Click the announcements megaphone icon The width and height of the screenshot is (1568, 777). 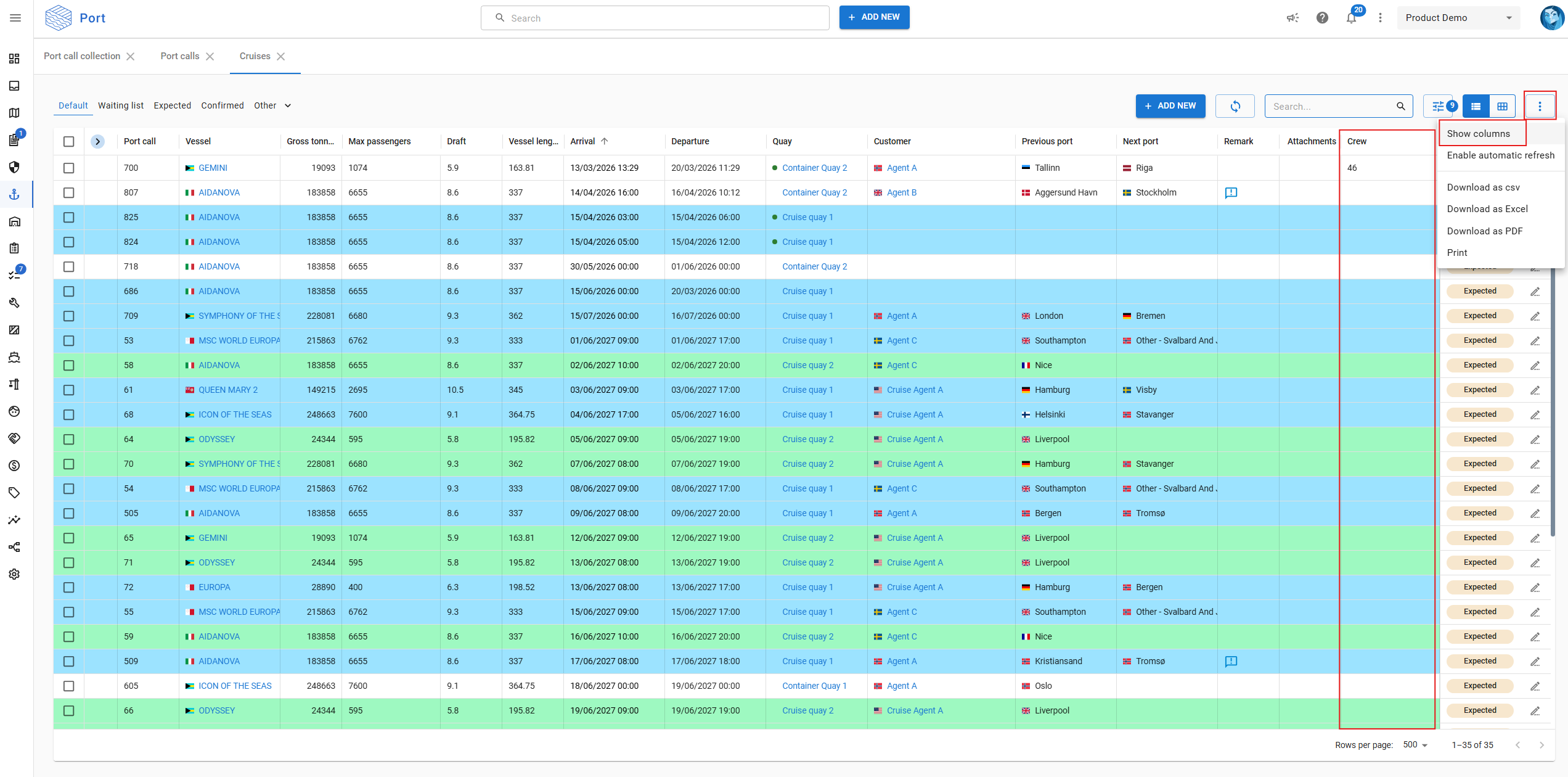(1292, 18)
